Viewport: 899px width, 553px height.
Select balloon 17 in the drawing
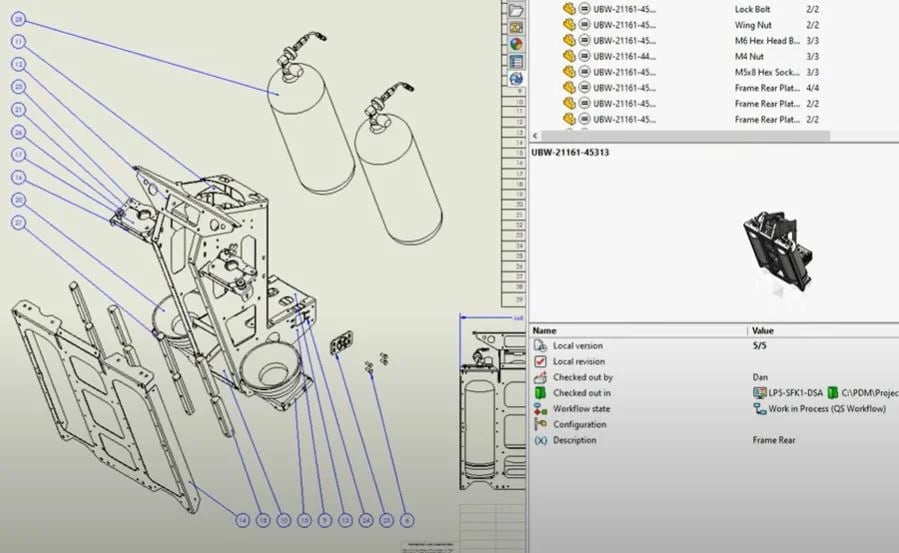point(18,155)
